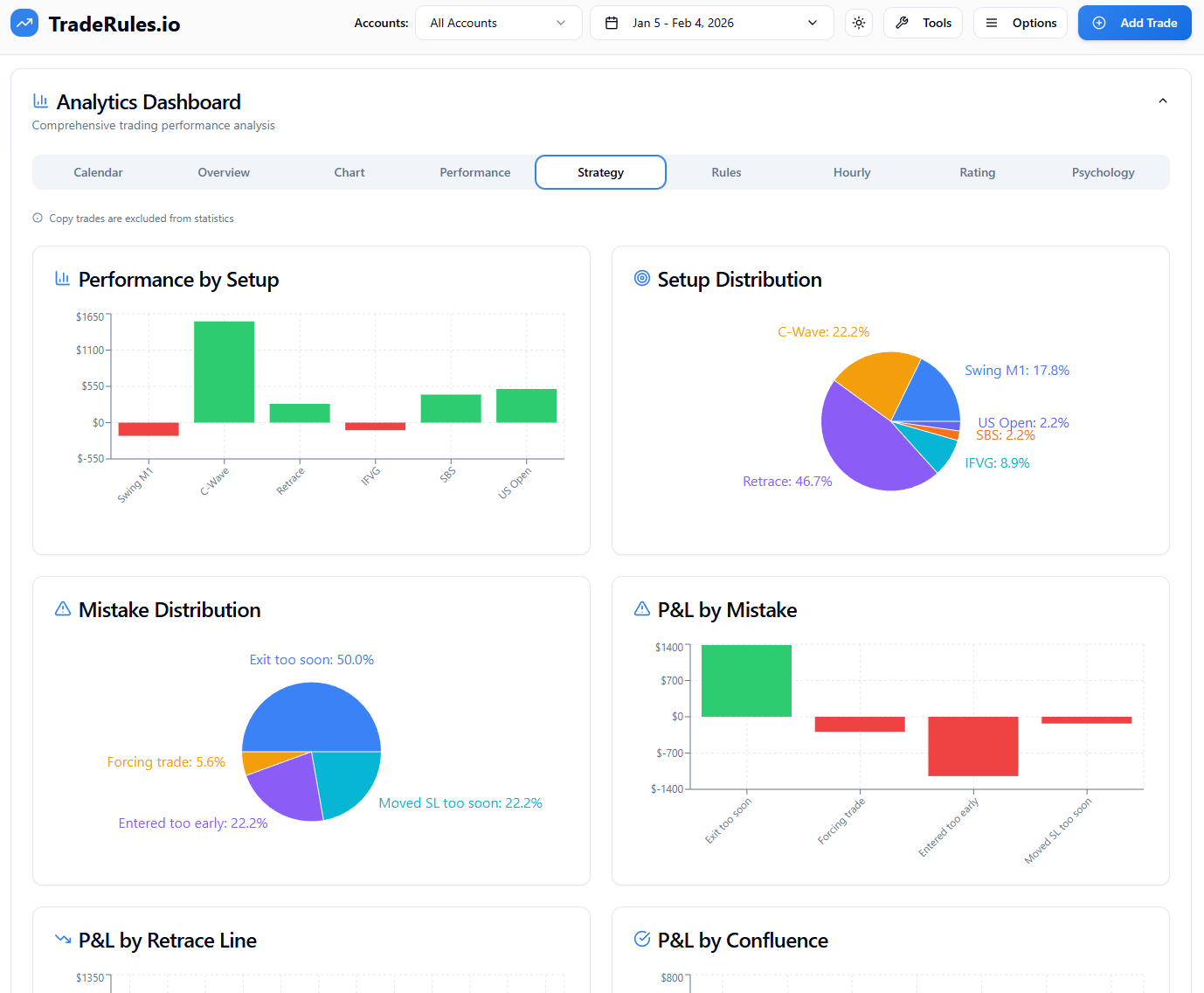Click the Add Trade button
This screenshot has height=993, width=1204.
pos(1135,23)
